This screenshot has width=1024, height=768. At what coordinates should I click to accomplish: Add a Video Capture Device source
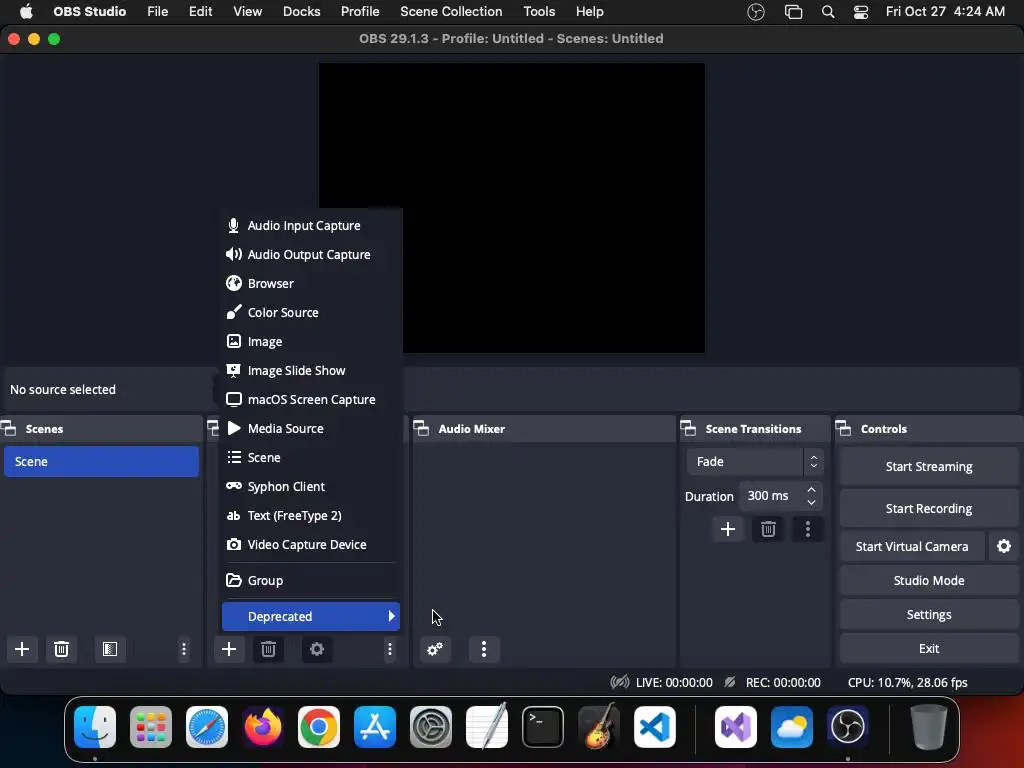tap(311, 545)
